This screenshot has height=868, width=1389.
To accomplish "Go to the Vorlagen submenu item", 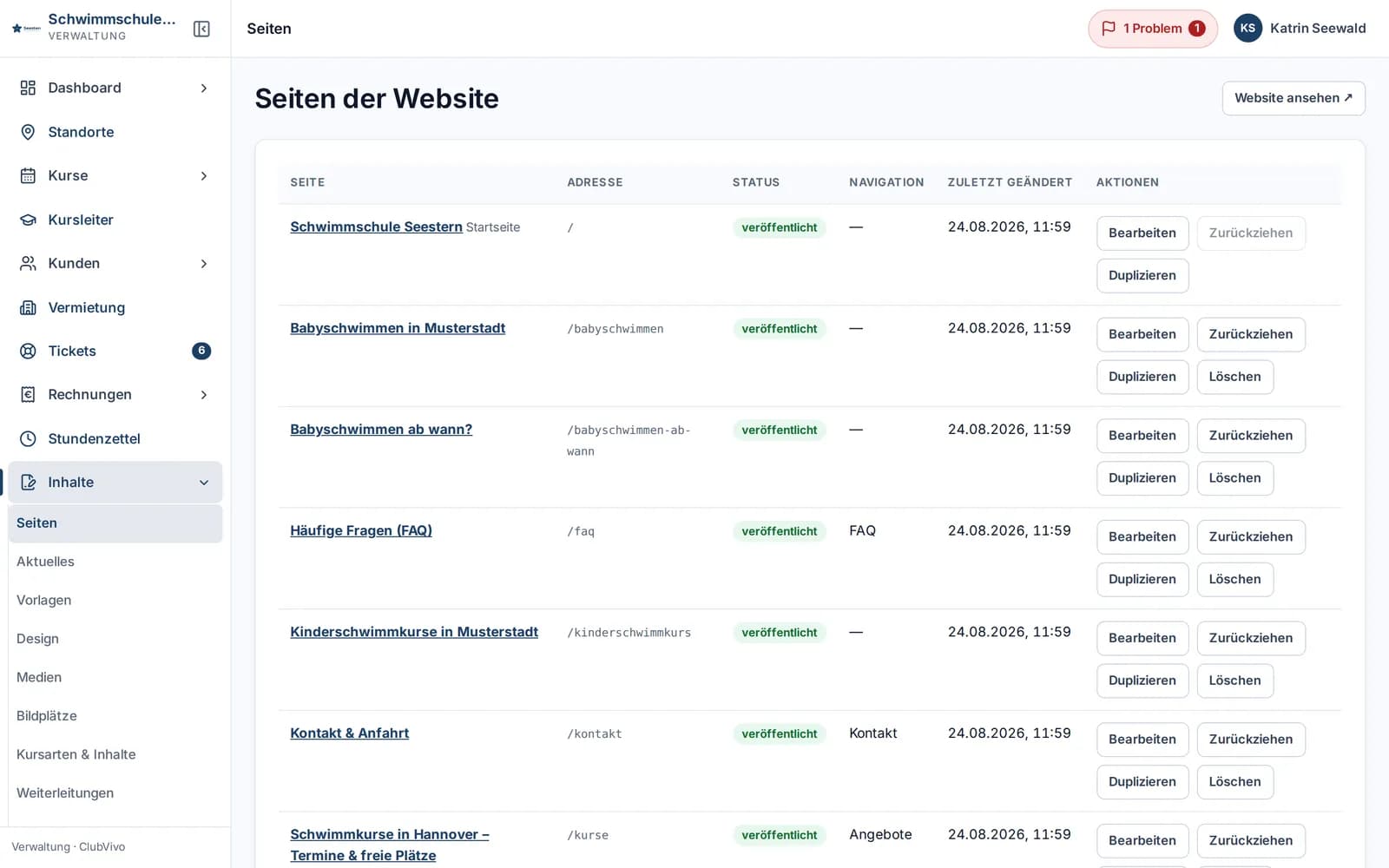I will coord(115,600).
